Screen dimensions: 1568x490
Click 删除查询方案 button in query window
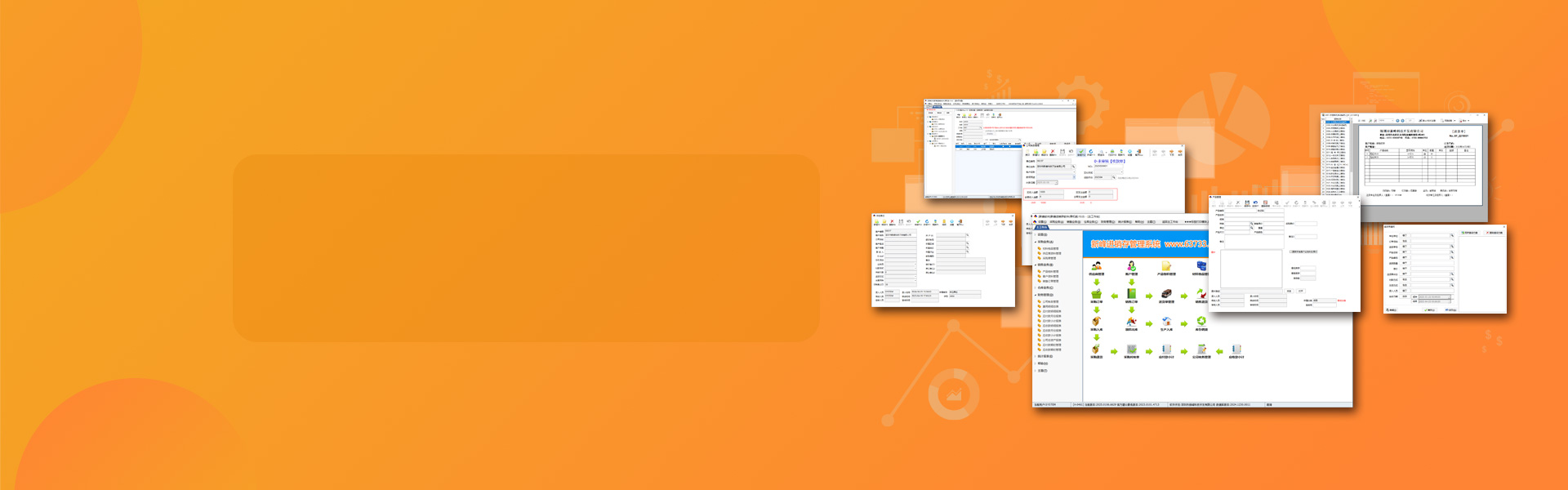pos(1495,233)
